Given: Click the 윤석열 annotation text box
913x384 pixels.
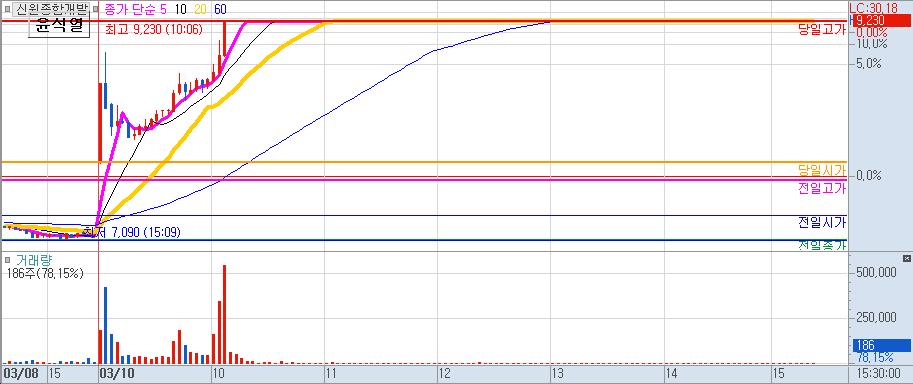Looking at the screenshot, I should click(x=59, y=26).
